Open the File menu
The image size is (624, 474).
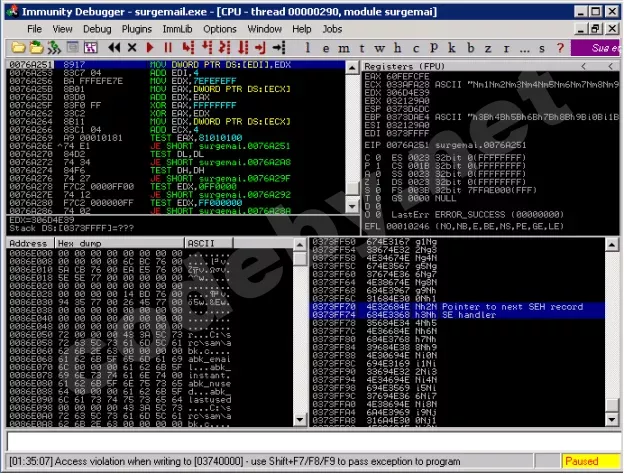pyautogui.click(x=34, y=29)
